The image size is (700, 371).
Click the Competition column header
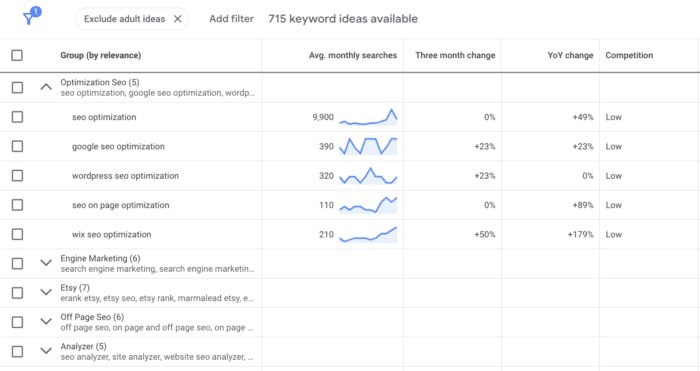coord(629,55)
